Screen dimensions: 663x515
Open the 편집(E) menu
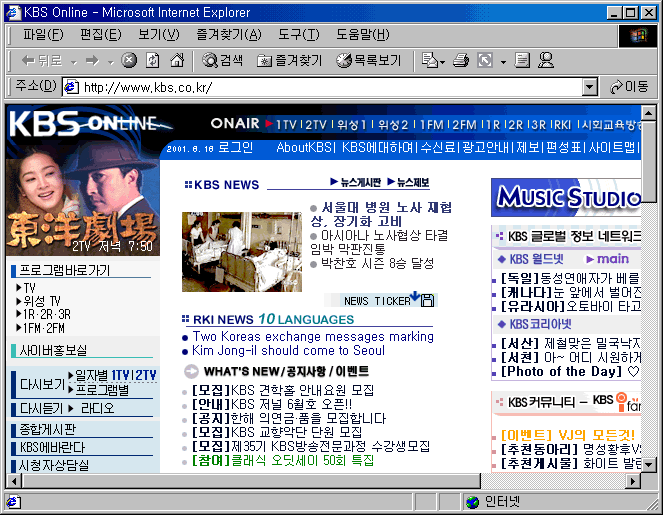(101, 35)
